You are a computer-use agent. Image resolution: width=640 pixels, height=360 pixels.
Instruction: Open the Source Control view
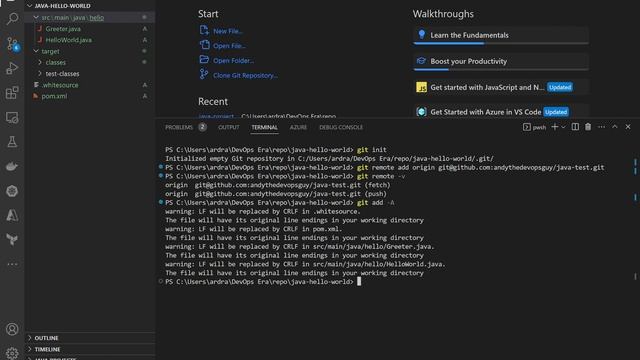tap(12, 44)
